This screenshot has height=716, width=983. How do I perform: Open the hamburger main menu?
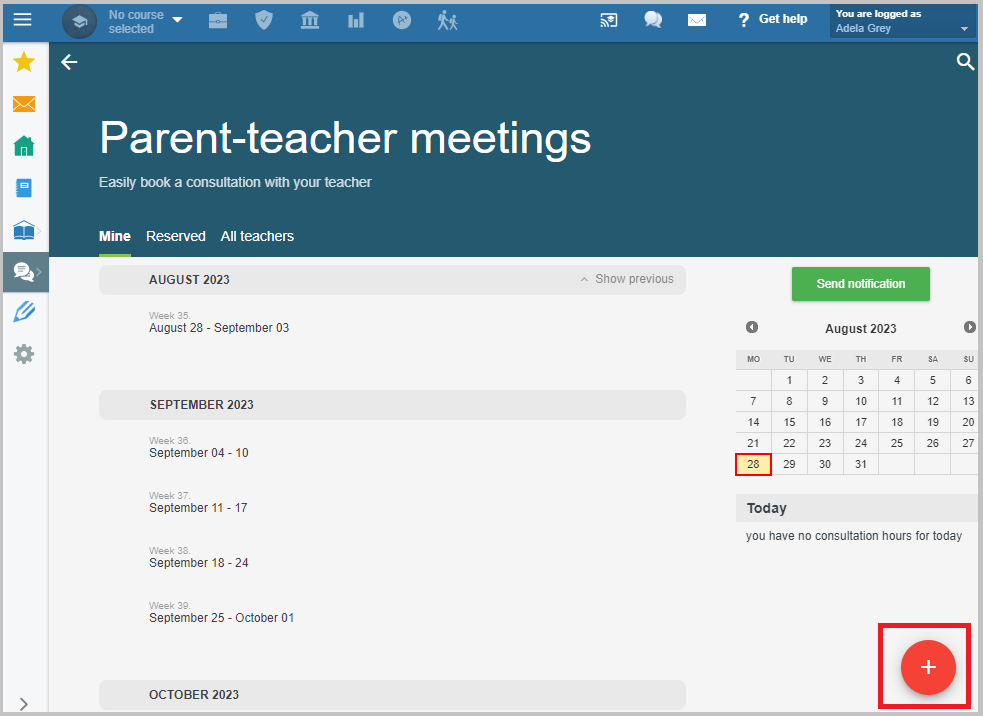23,19
